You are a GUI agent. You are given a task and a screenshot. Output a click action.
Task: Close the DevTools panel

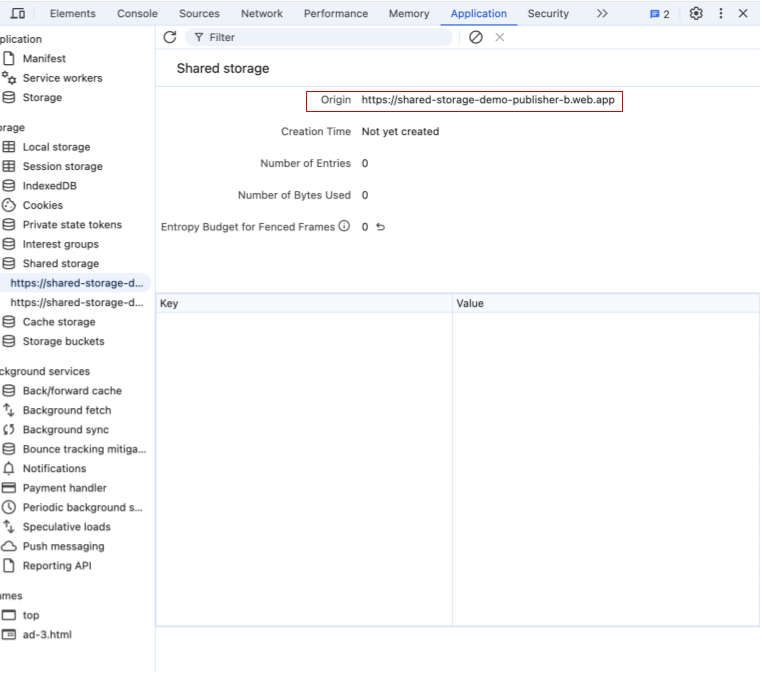(x=742, y=14)
